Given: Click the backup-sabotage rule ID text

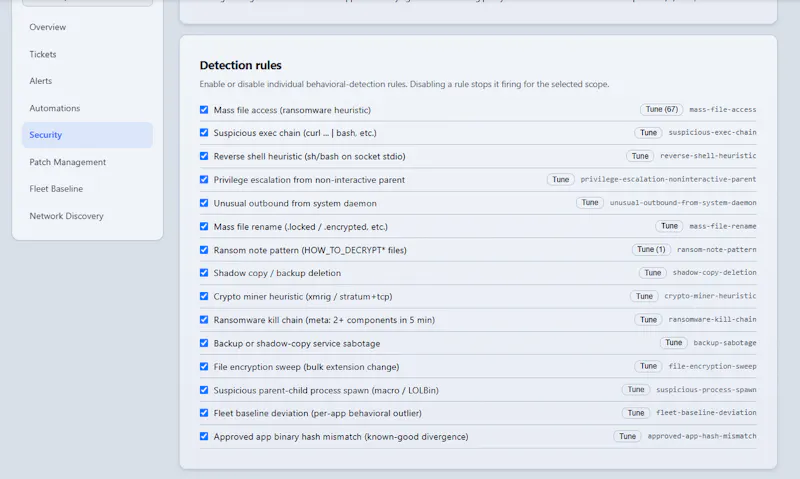Looking at the screenshot, I should click(x=724, y=343).
